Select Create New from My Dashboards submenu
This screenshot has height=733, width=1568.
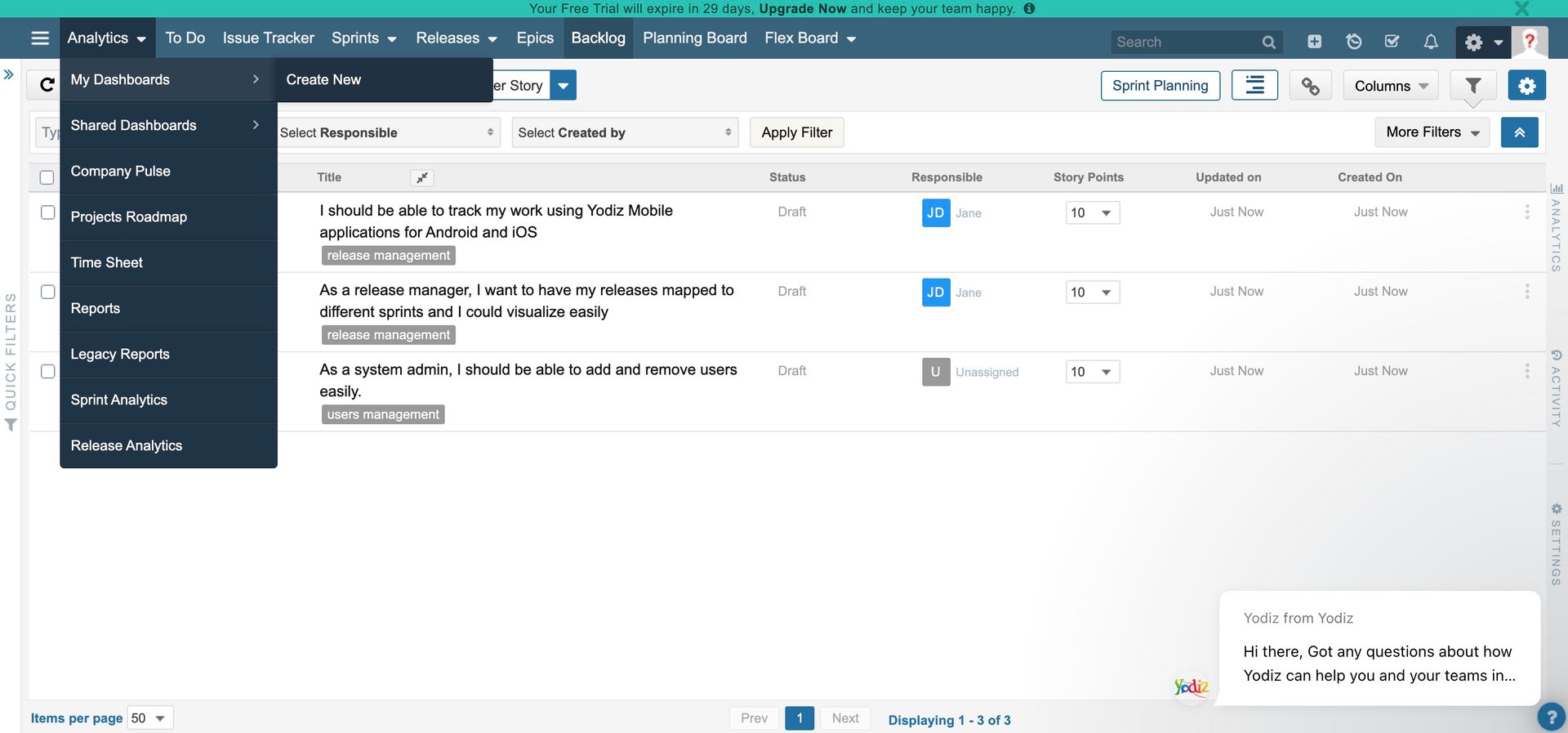click(x=384, y=79)
